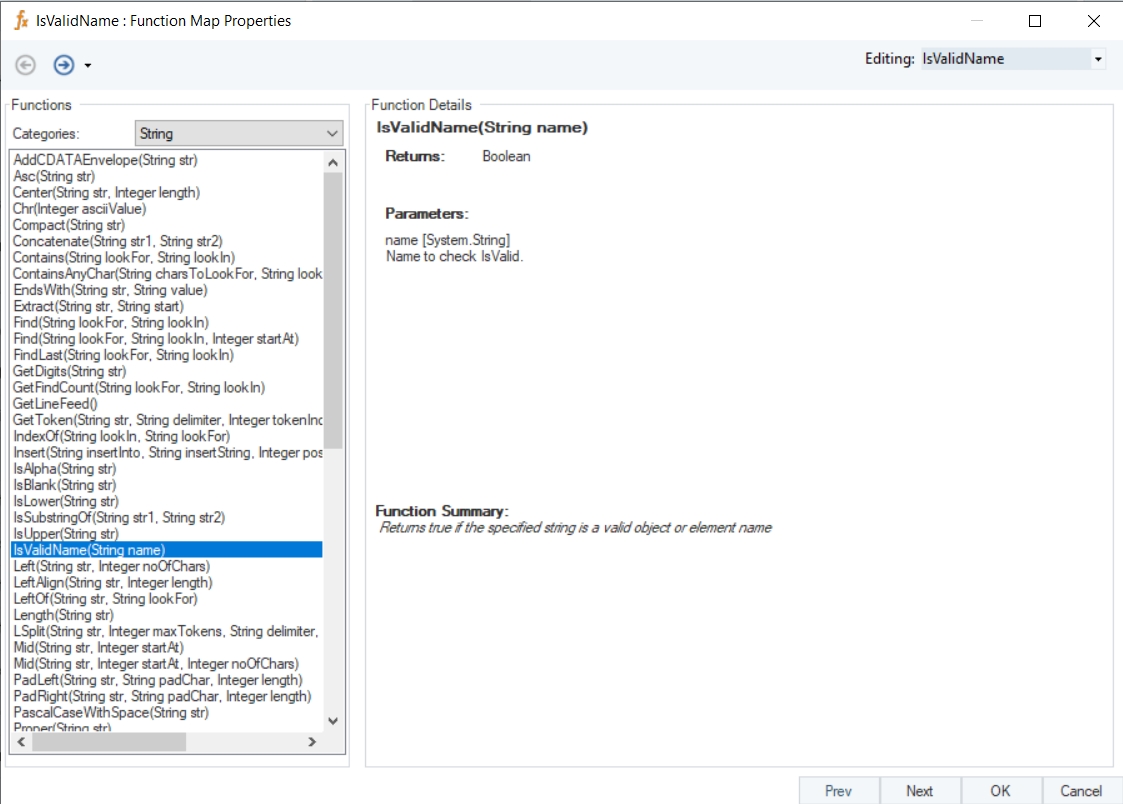Open the navigation history dropdown arrow
Image resolution: width=1123 pixels, height=804 pixels.
coord(88,66)
